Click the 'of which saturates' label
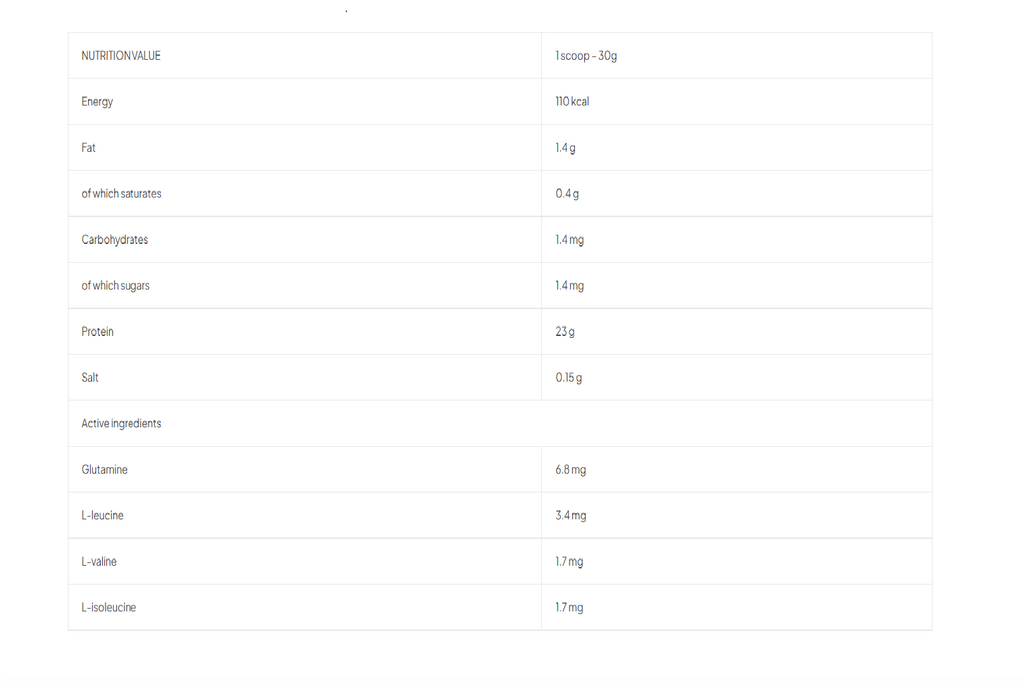Screen dimensions: 1024x688 (121, 193)
